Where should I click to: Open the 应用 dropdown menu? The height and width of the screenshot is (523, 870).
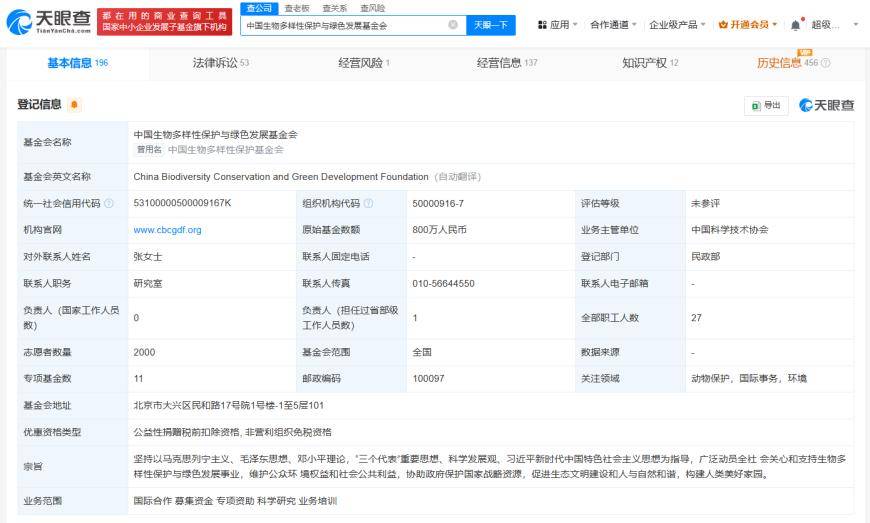tap(558, 25)
